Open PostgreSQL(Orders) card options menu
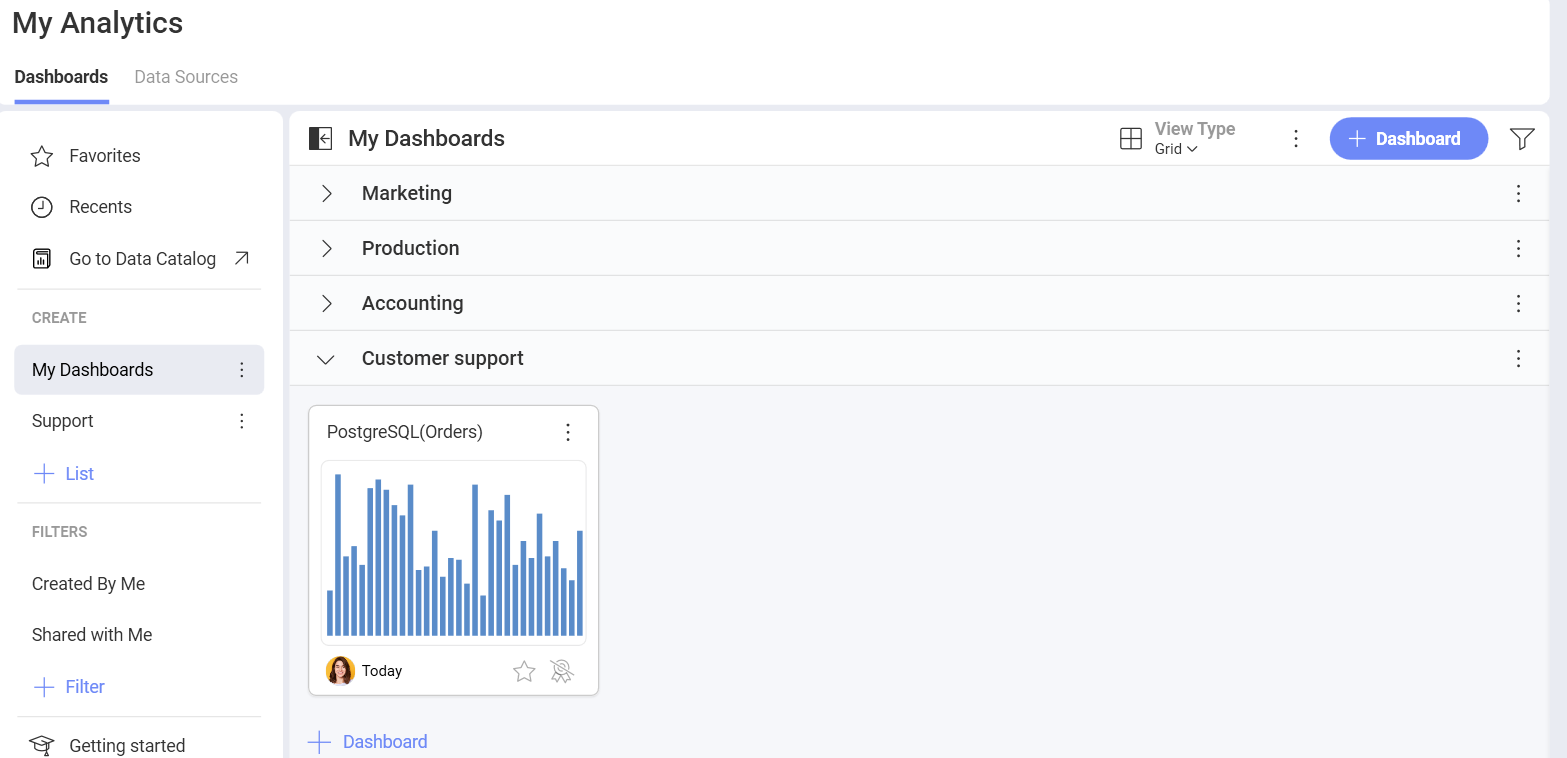The width and height of the screenshot is (1567, 758). (568, 432)
